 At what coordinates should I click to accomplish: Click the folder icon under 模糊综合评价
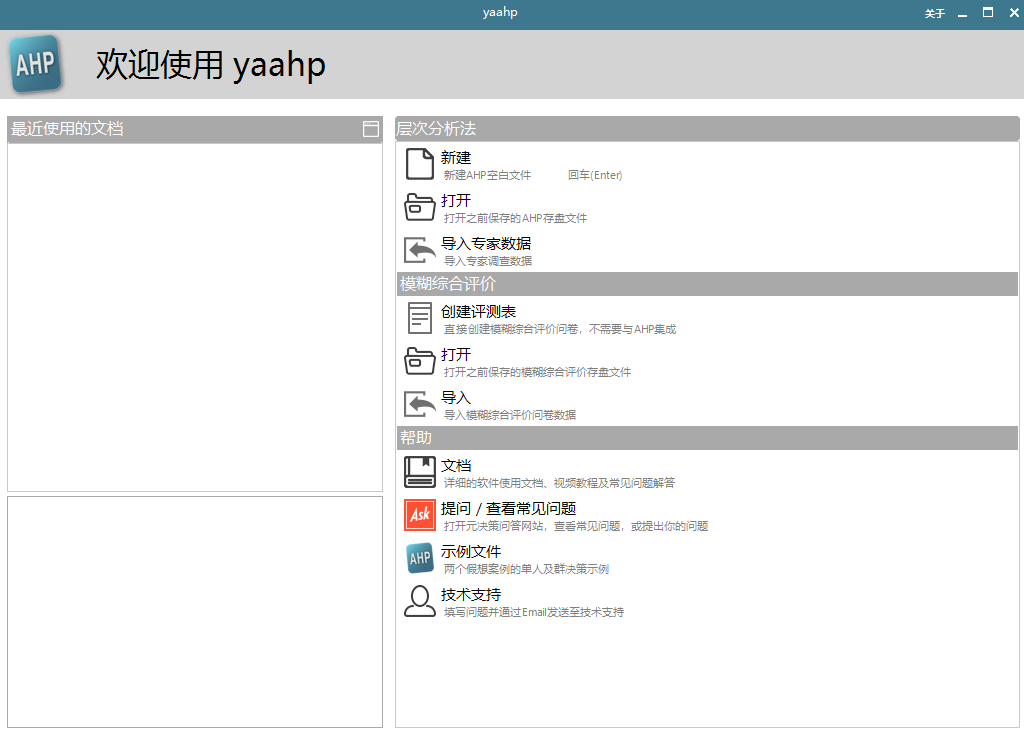pos(419,361)
